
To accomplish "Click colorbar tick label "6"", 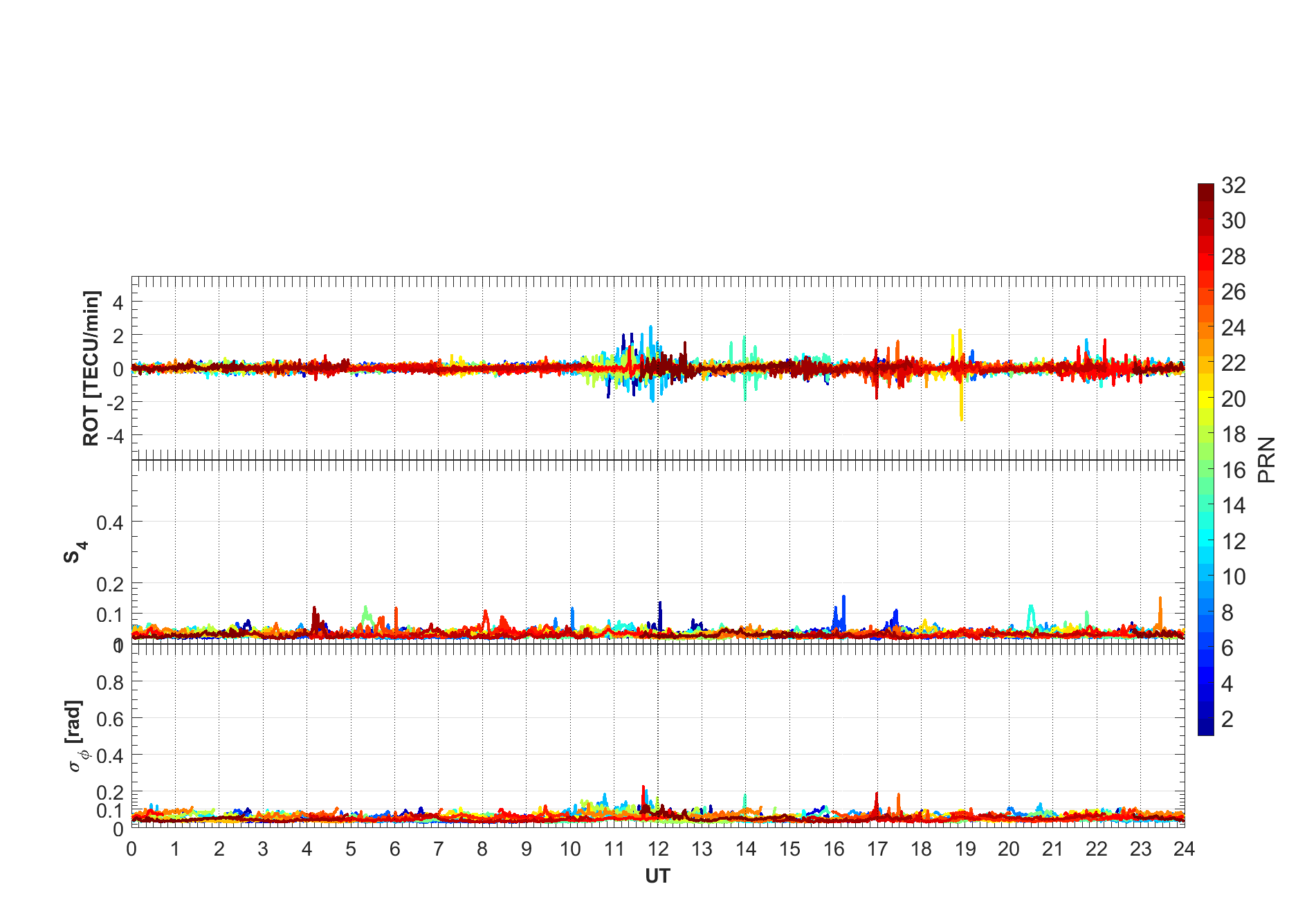I will 1227,648.
